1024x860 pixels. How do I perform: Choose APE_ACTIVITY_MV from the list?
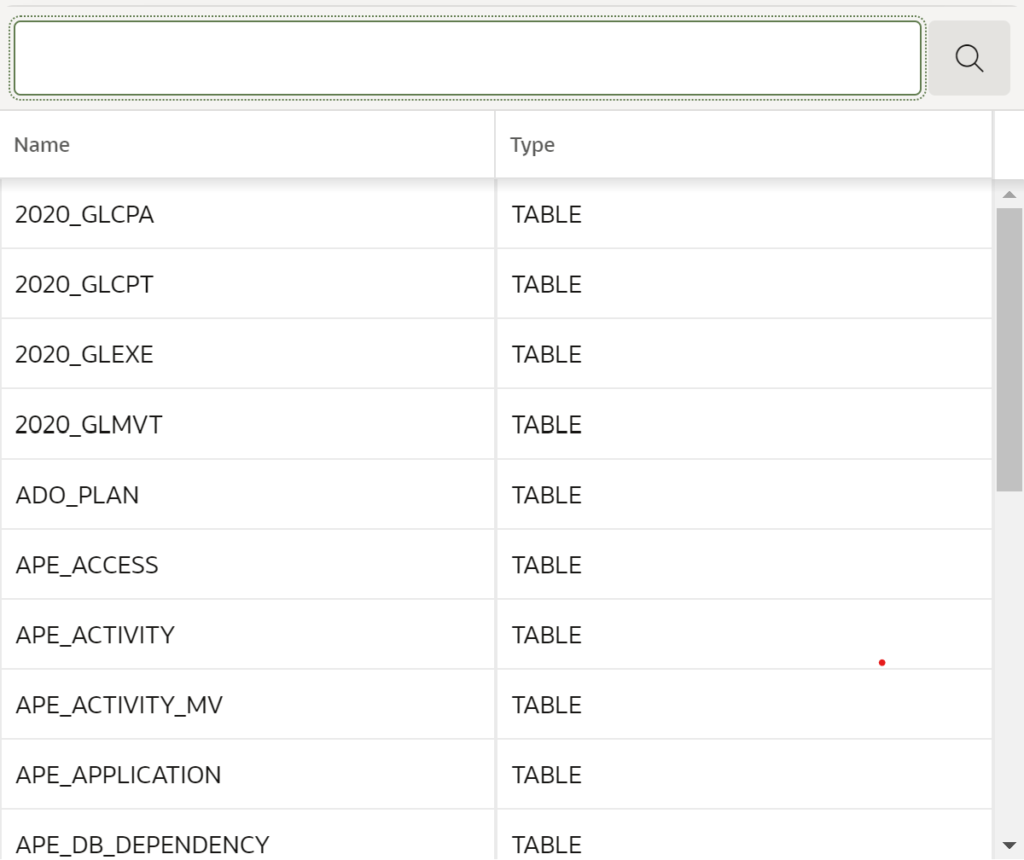[x=496, y=705]
